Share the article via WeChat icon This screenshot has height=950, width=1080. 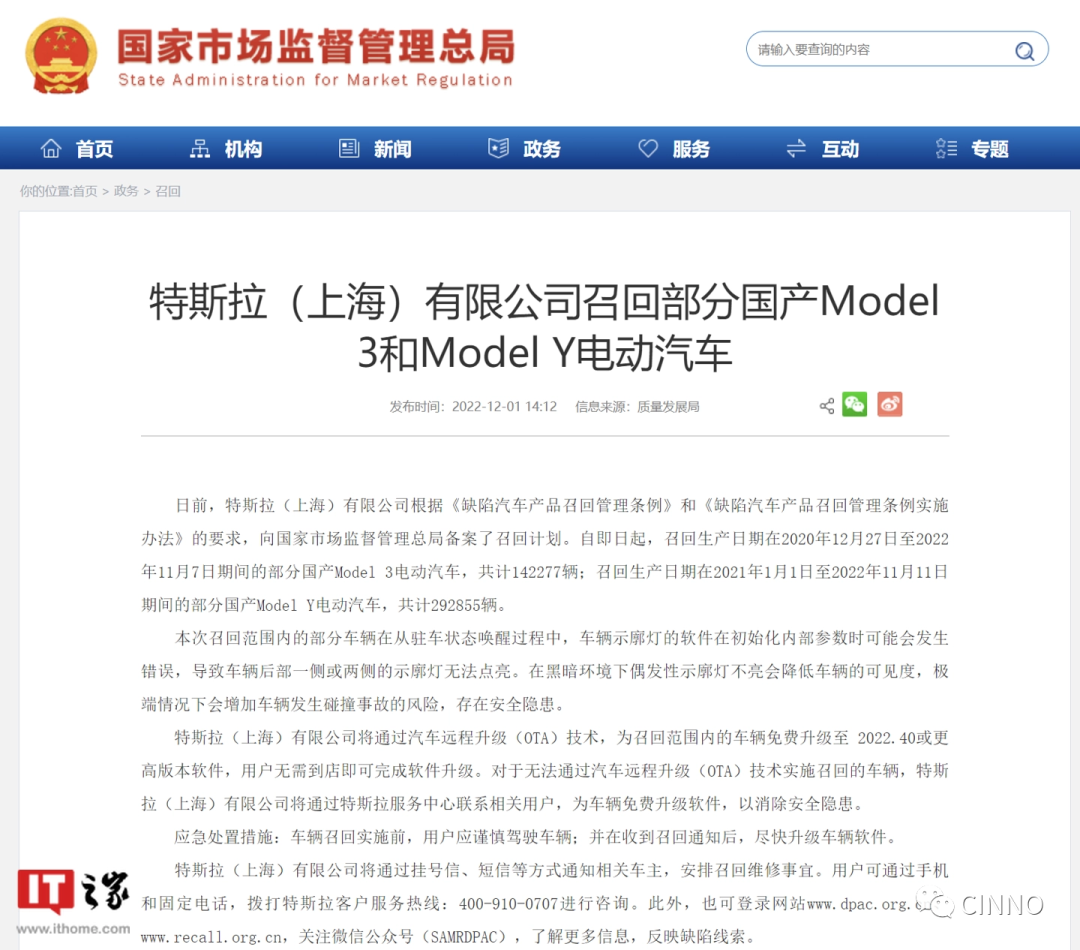click(855, 404)
